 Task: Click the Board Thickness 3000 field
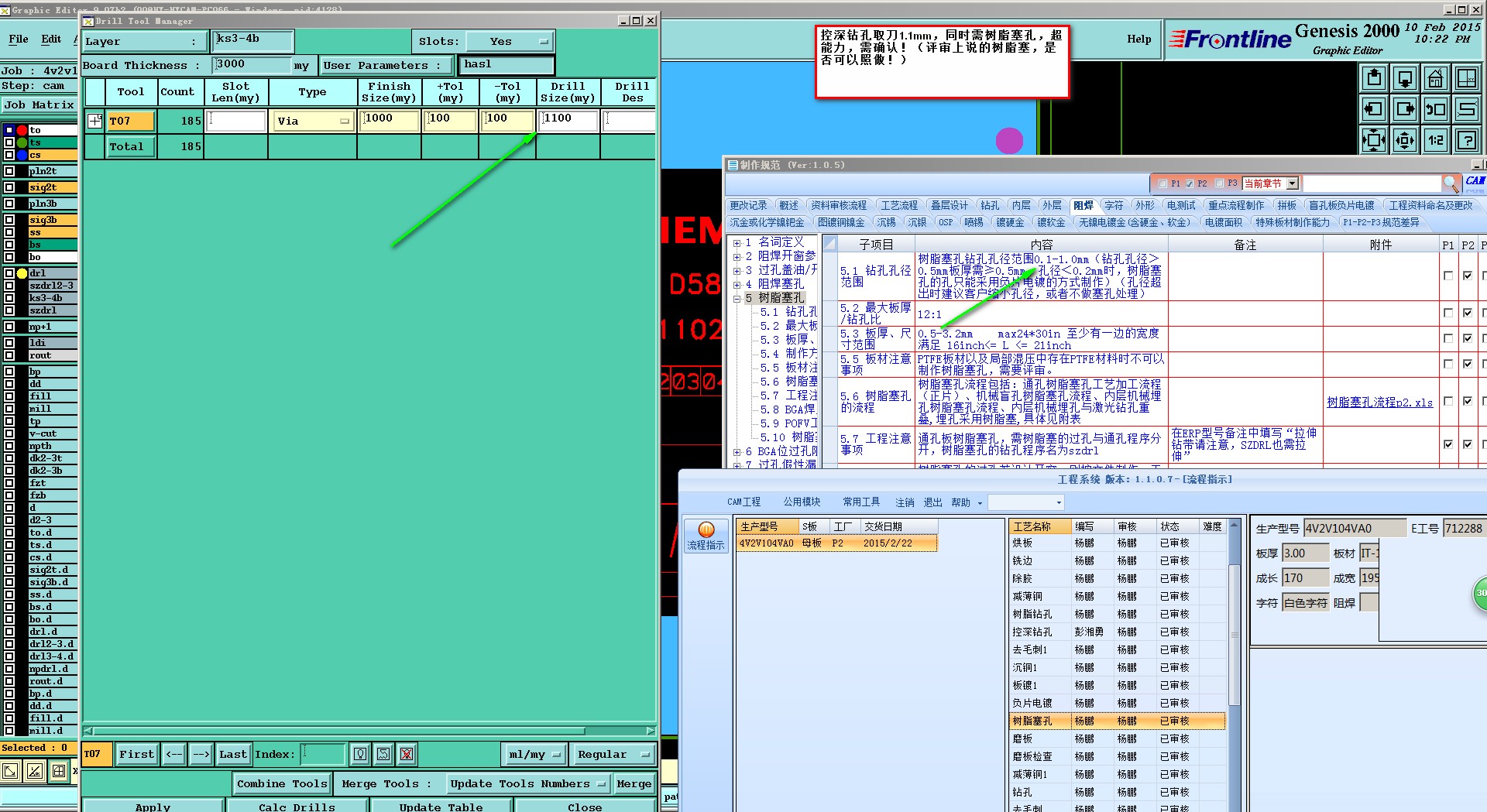252,65
